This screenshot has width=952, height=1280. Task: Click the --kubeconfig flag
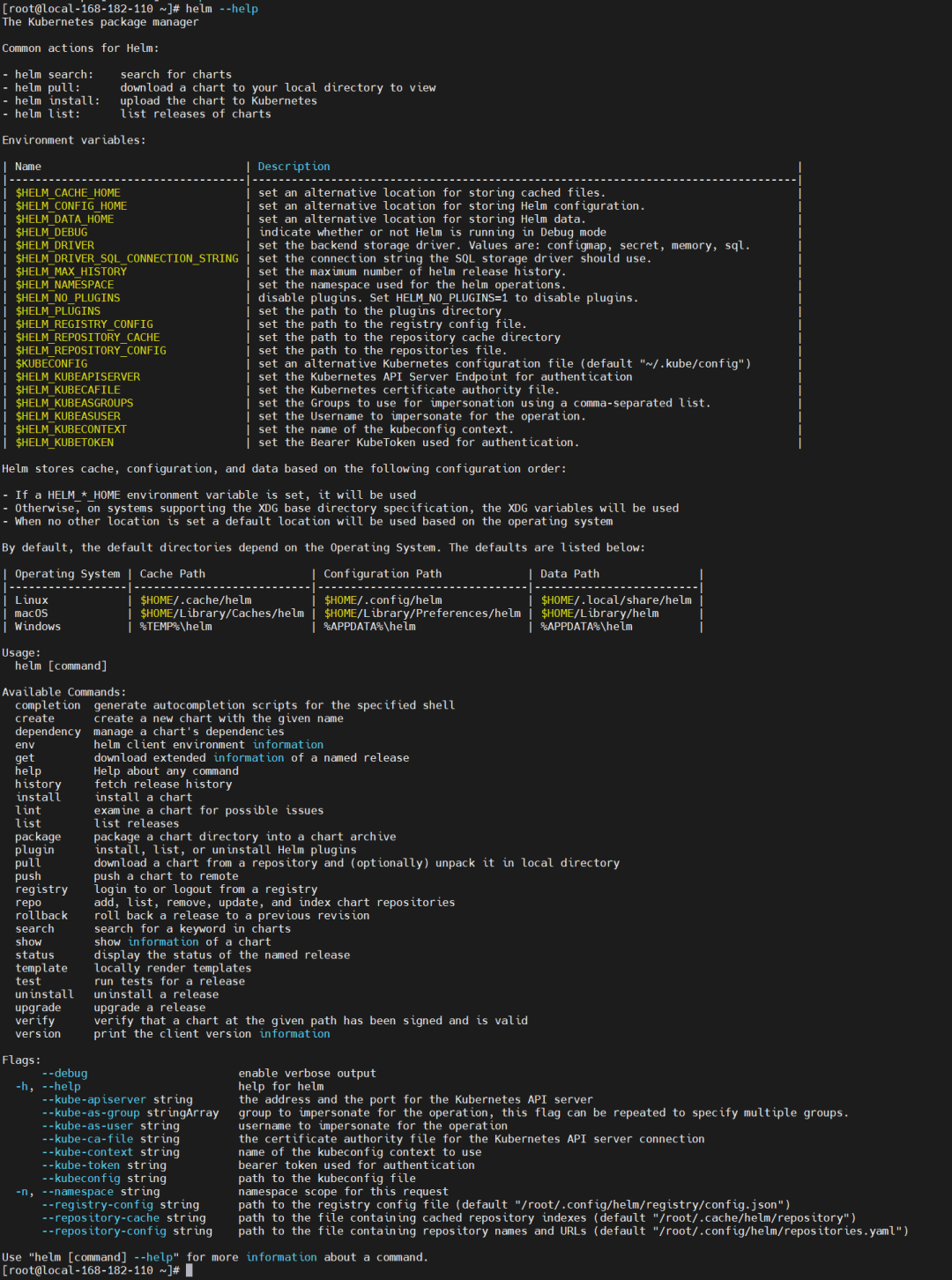(x=81, y=1179)
